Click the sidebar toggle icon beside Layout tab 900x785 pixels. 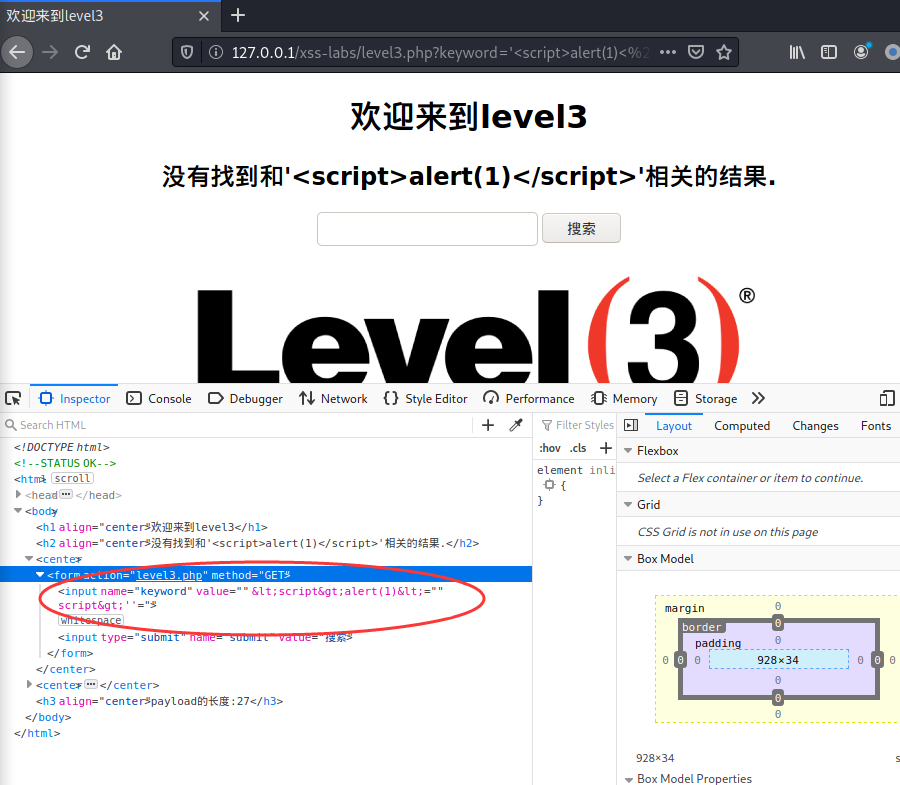click(x=630, y=425)
